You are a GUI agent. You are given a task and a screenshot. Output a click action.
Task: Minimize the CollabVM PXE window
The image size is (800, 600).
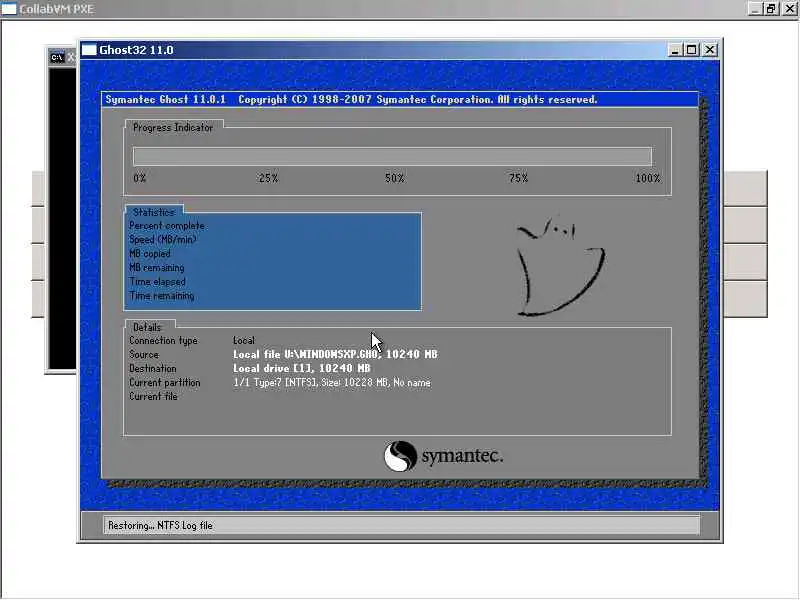(755, 9)
